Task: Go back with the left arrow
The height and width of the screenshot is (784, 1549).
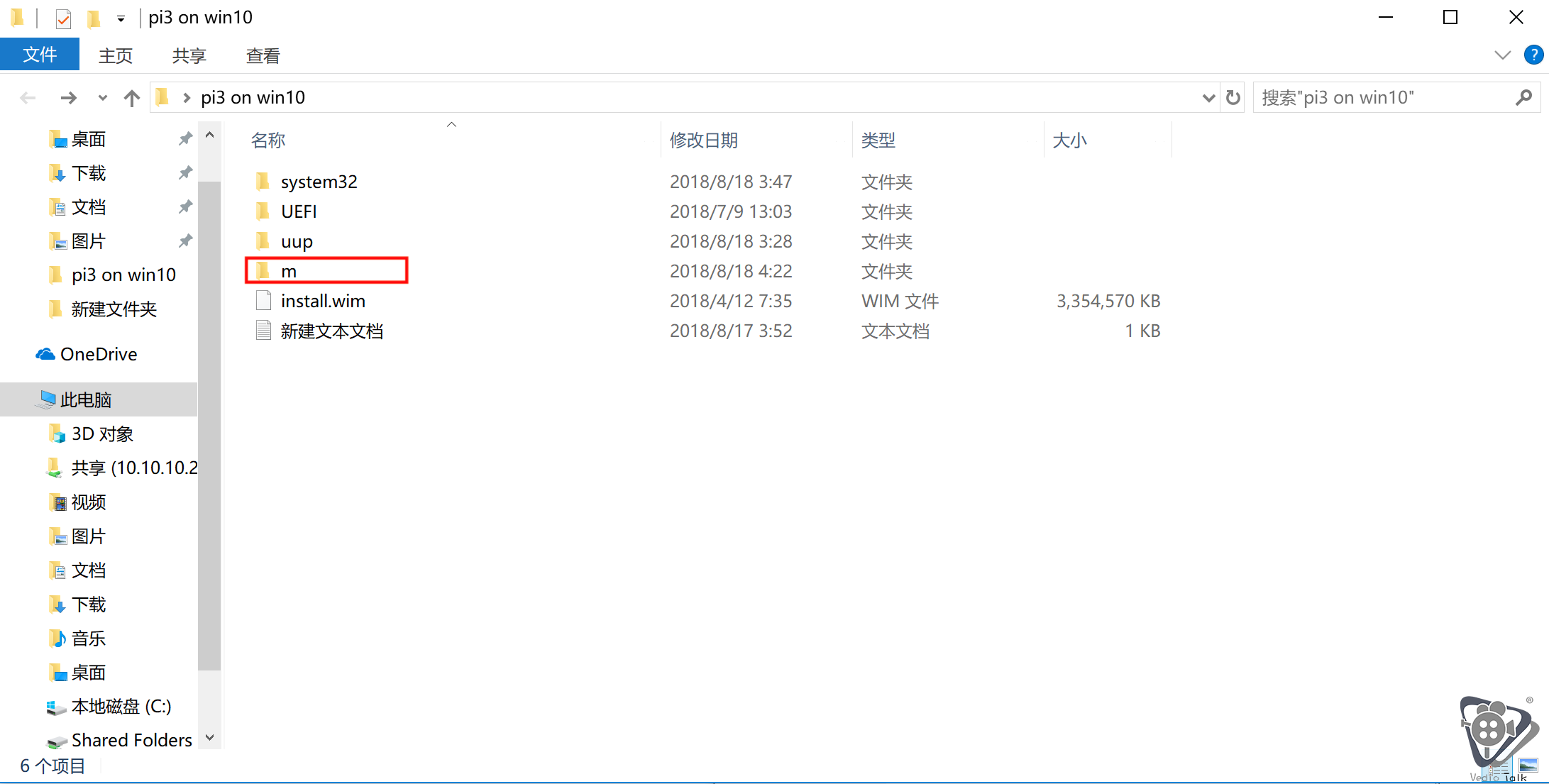Action: 28,97
